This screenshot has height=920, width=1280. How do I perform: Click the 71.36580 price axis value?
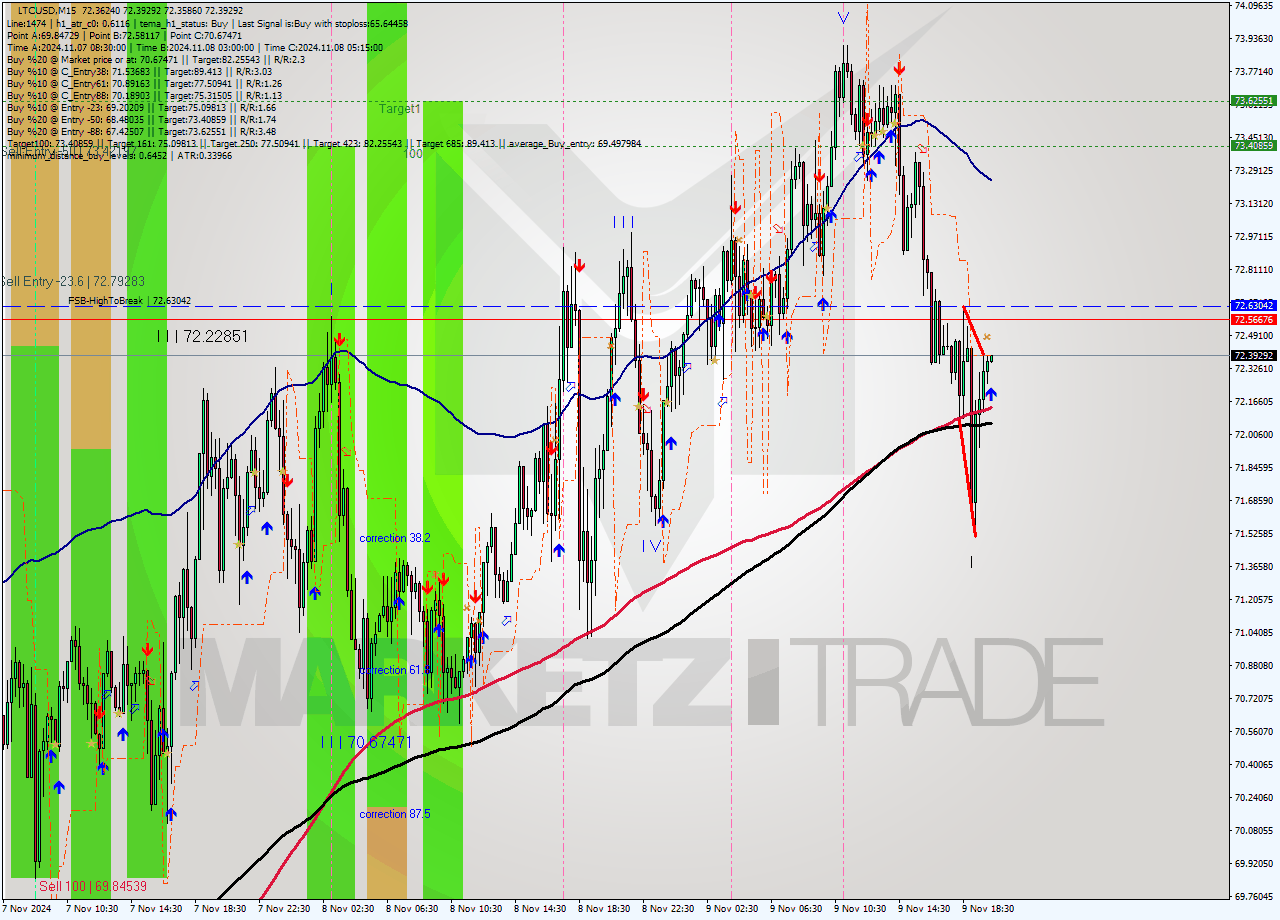(1254, 567)
